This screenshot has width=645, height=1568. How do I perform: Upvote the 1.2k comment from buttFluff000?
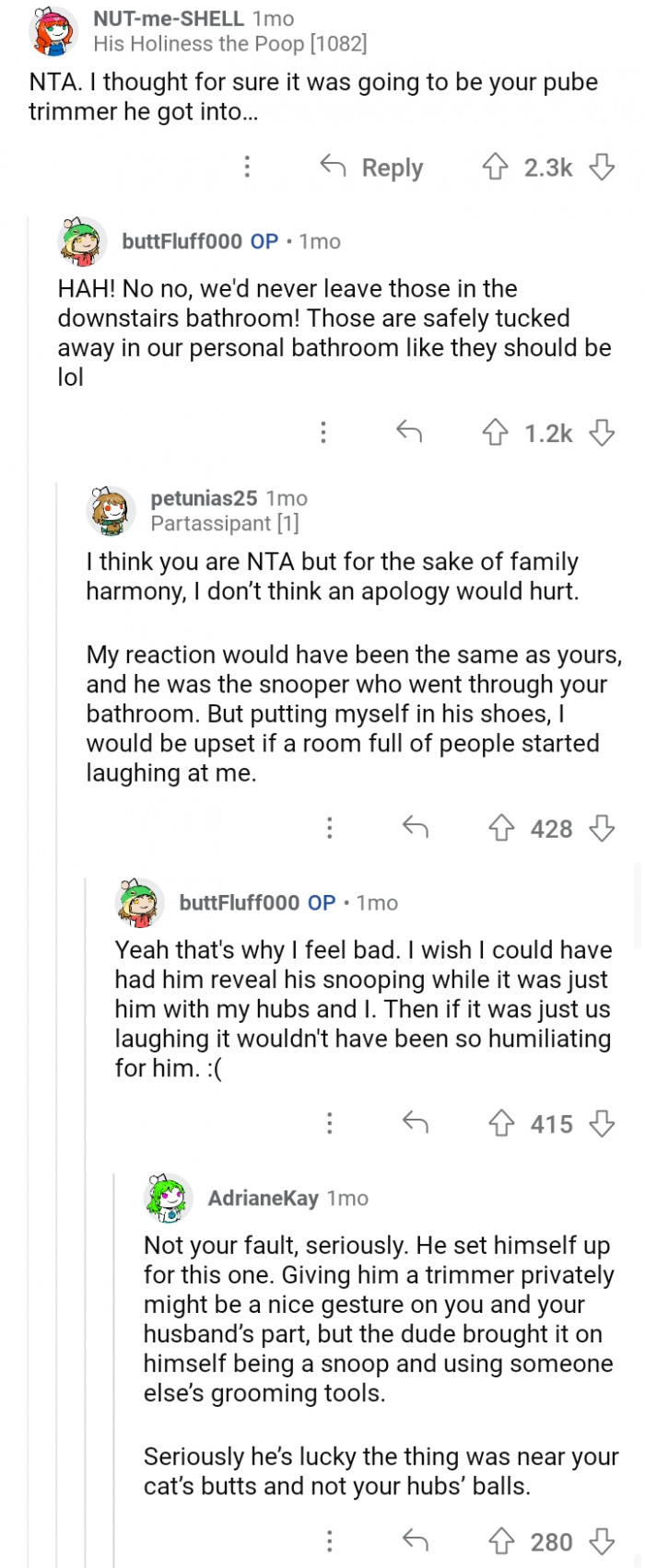(496, 432)
